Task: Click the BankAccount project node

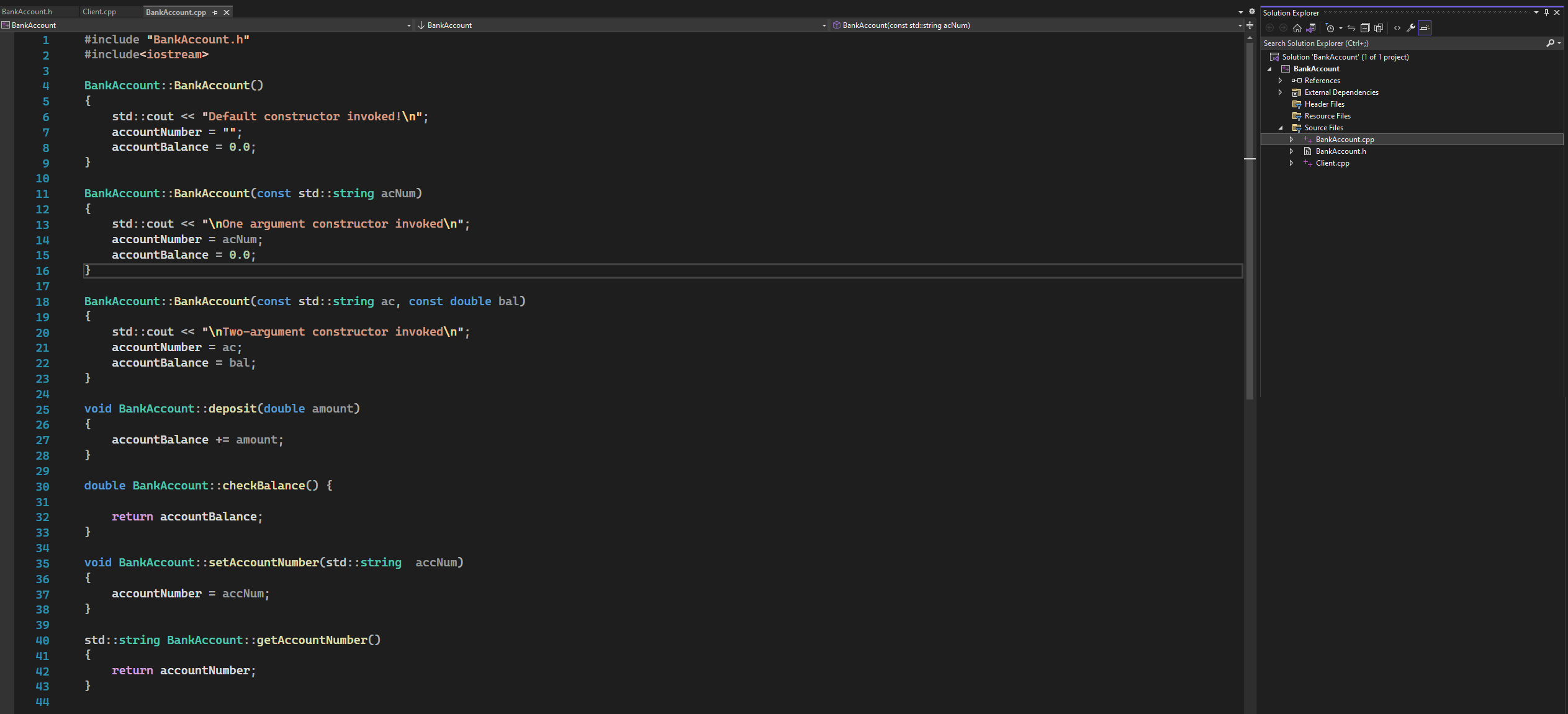Action: pos(1314,68)
